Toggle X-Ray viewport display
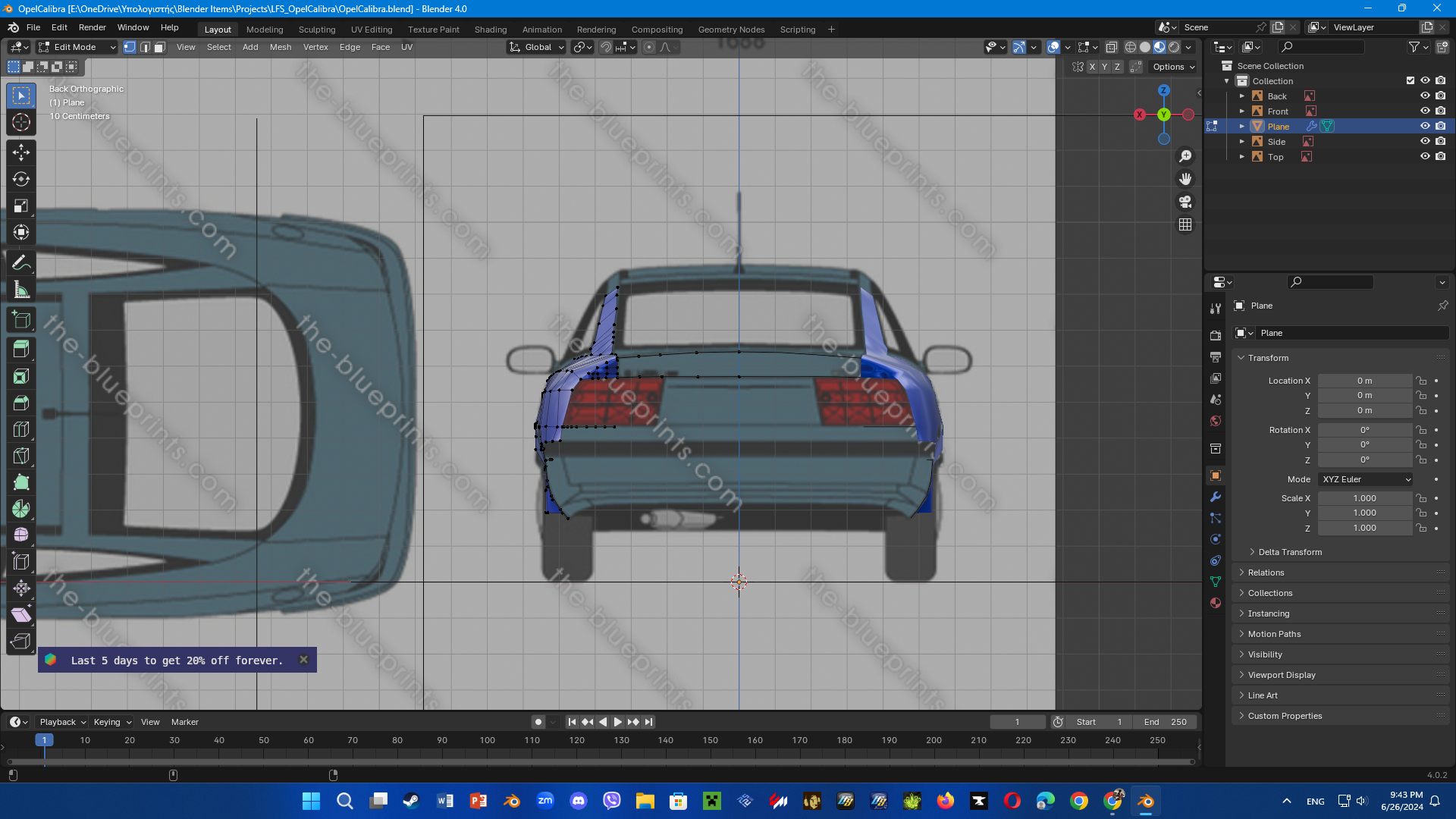1456x819 pixels. [x=1111, y=47]
